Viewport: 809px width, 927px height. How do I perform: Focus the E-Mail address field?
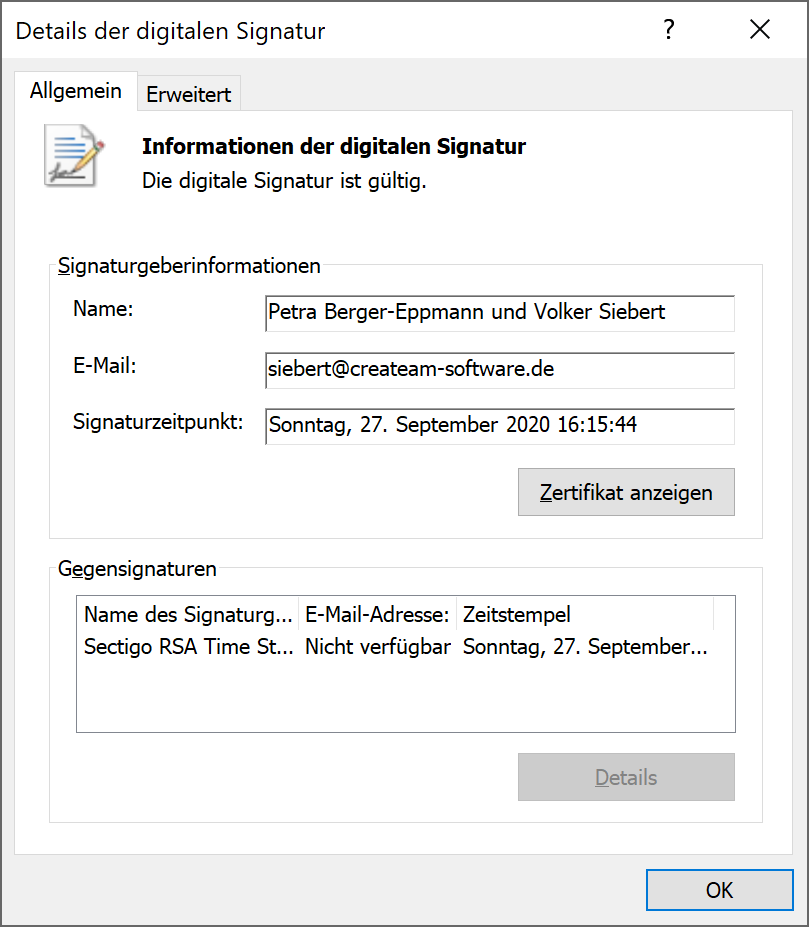(x=499, y=369)
